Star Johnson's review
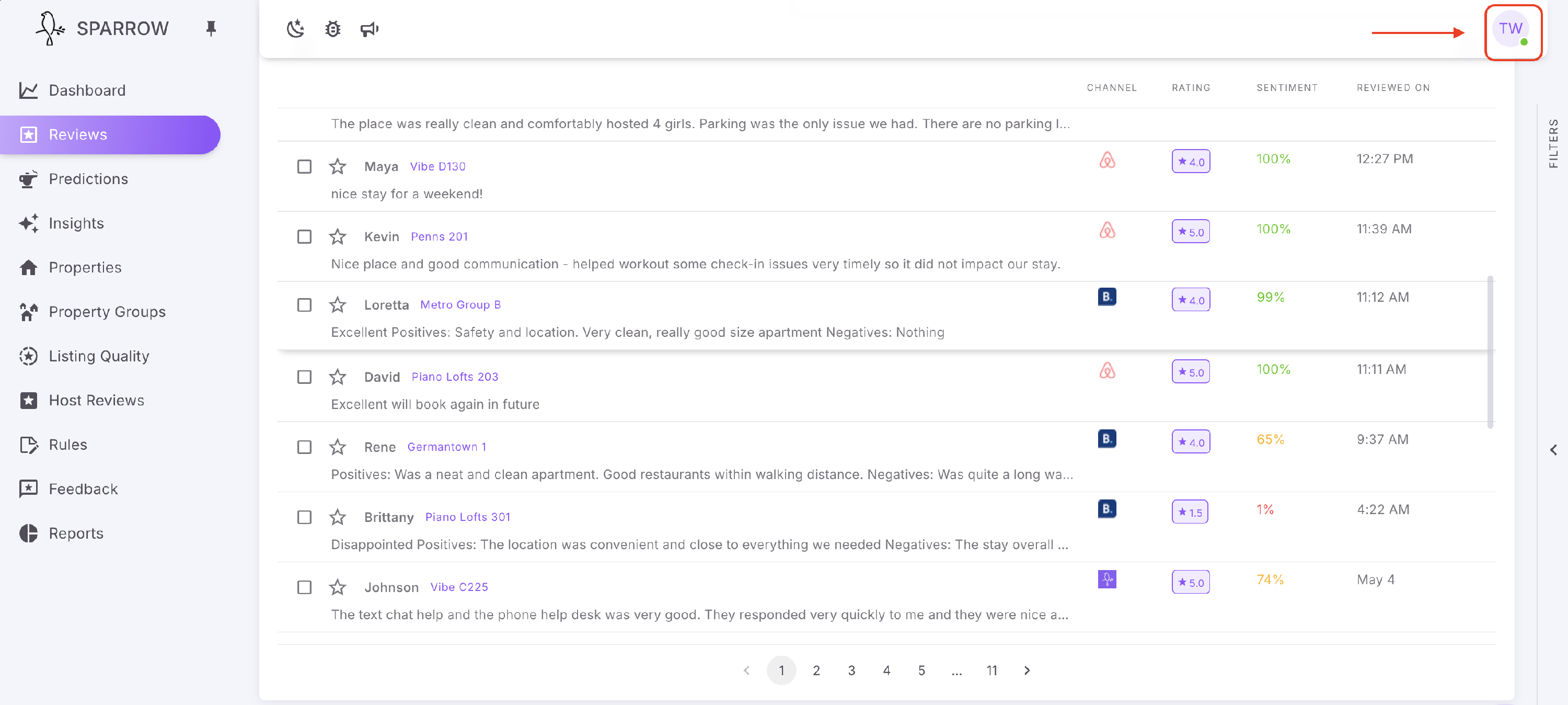The width and height of the screenshot is (1568, 705). (x=338, y=587)
